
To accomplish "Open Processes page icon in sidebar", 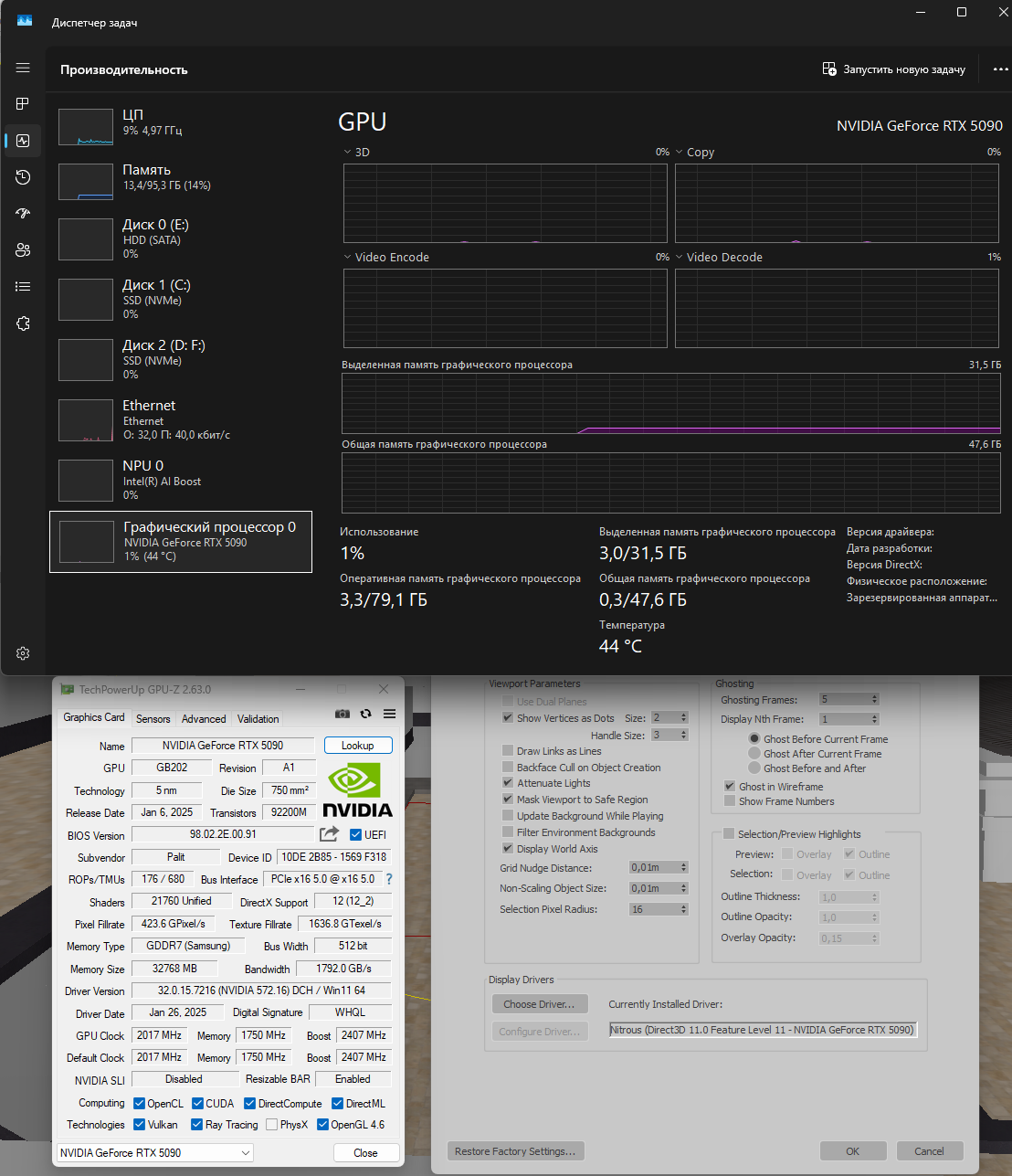I will pyautogui.click(x=23, y=104).
